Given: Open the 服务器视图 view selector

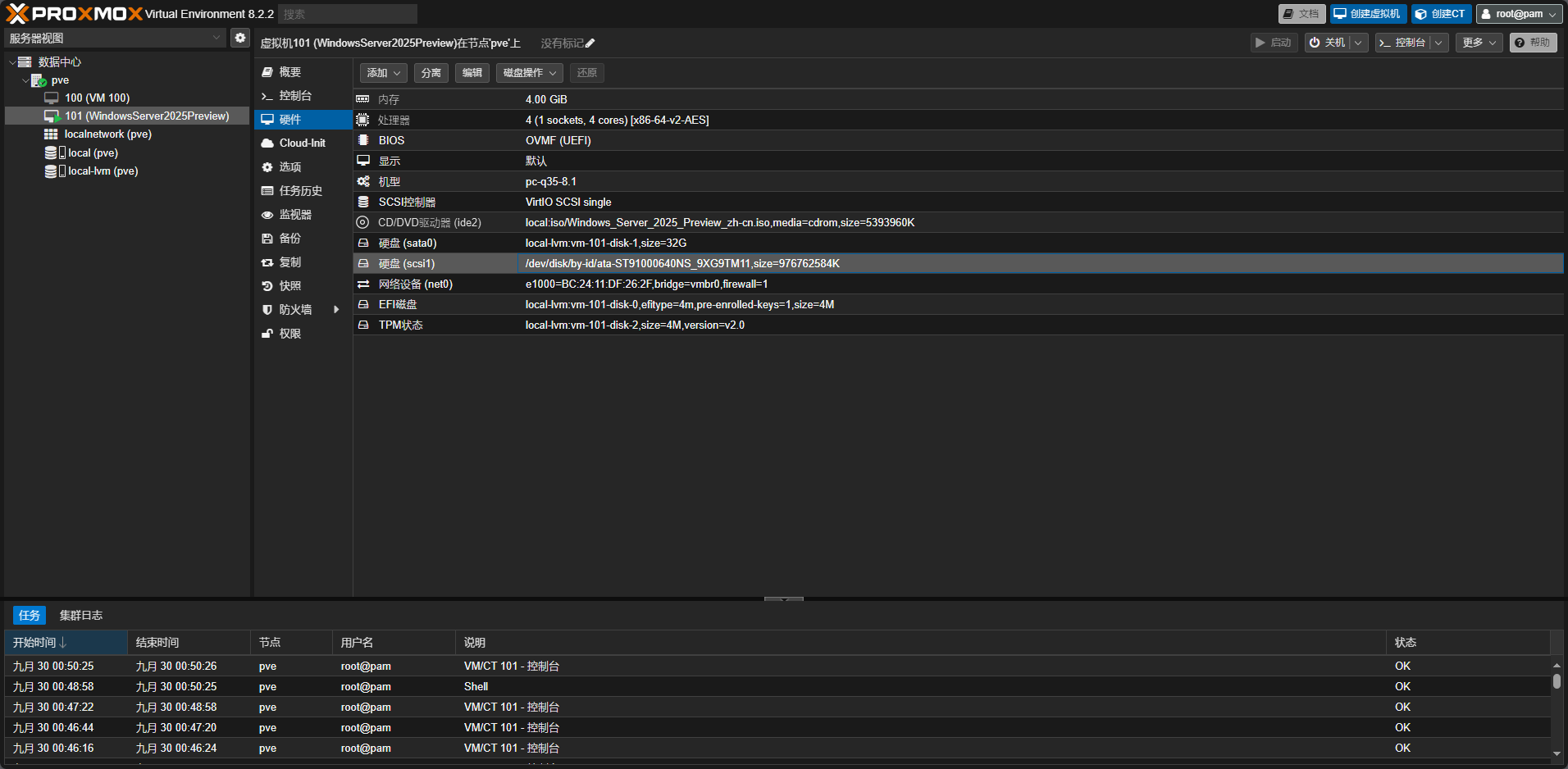Looking at the screenshot, I should coord(115,38).
